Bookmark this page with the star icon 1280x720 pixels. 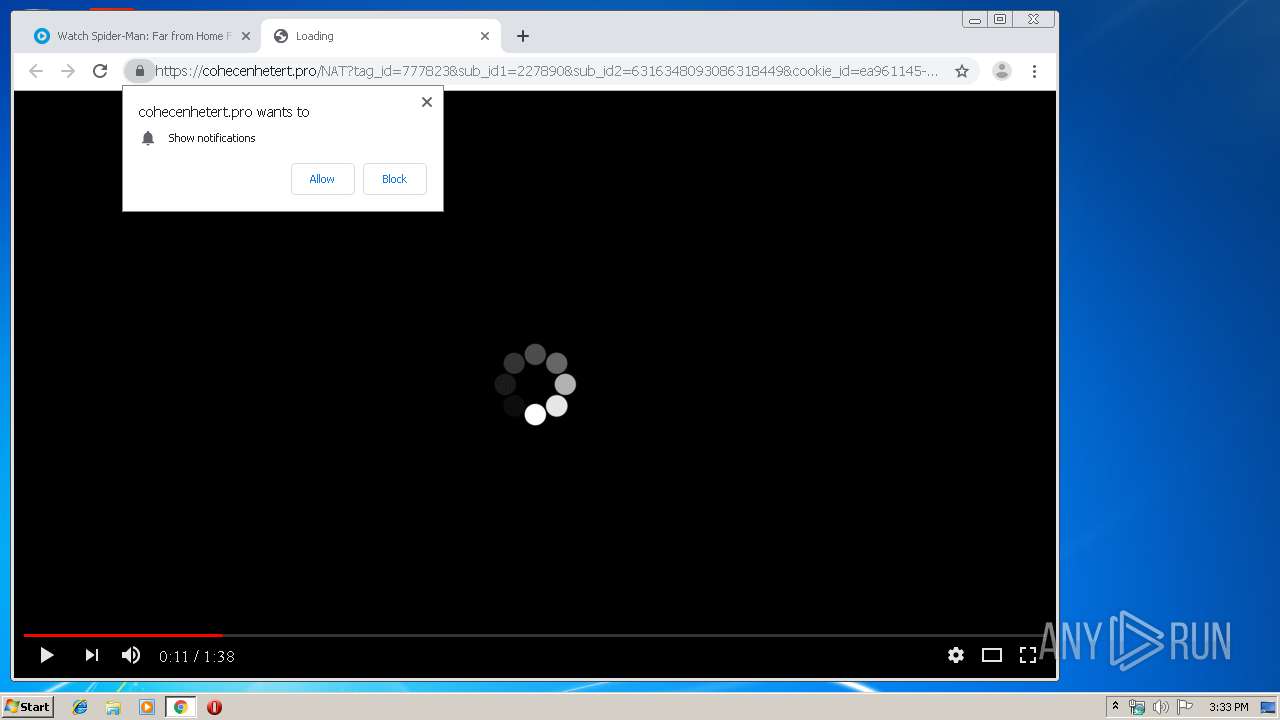point(962,71)
